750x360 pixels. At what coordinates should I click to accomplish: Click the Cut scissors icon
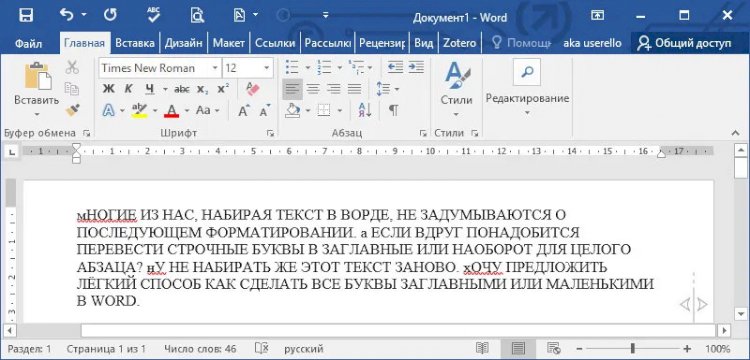click(x=72, y=67)
